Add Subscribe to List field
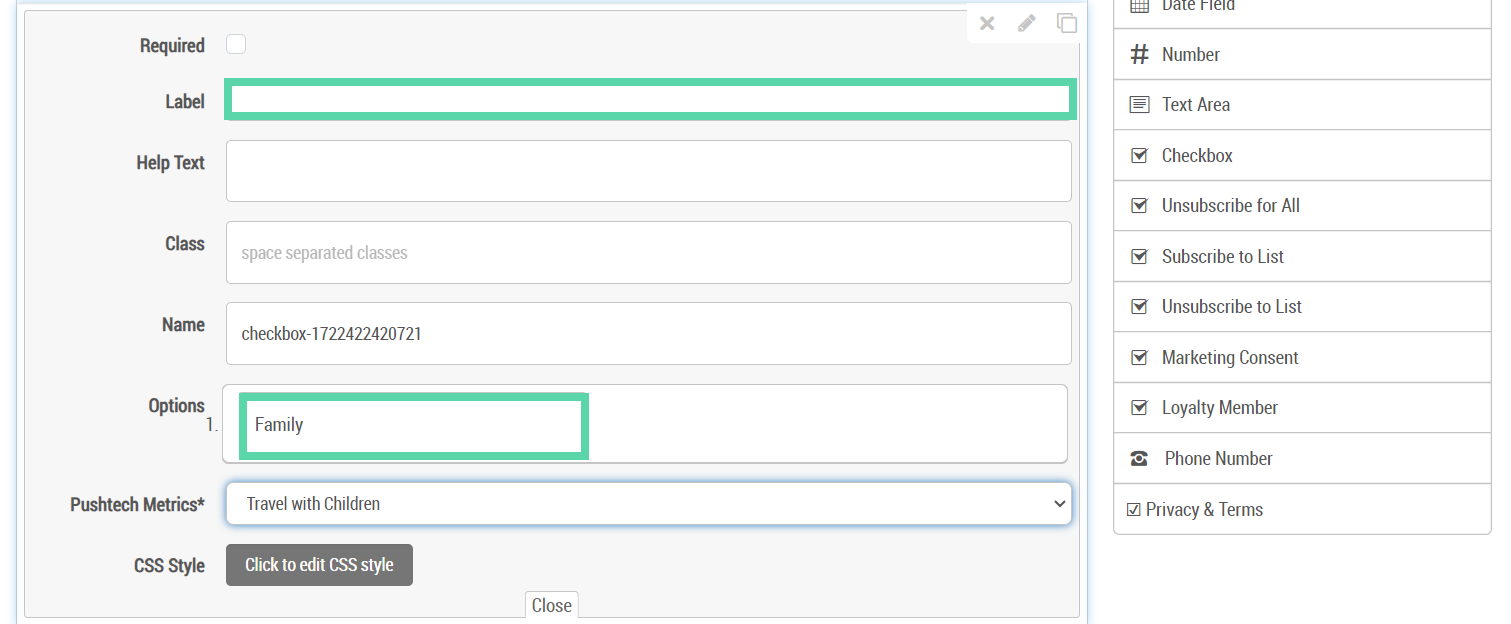Screen dimensions: 1511x624 coord(1302,256)
